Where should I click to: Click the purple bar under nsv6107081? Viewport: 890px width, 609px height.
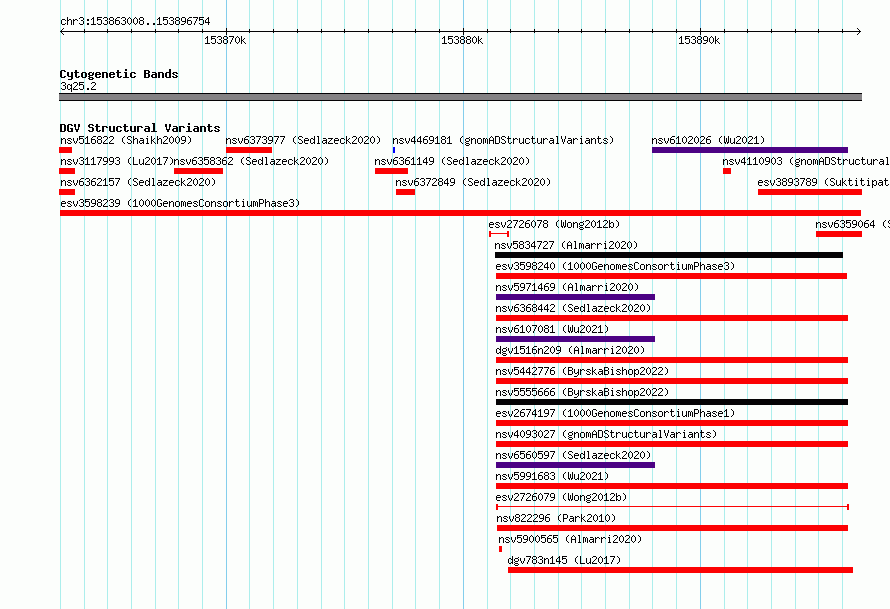pos(576,339)
